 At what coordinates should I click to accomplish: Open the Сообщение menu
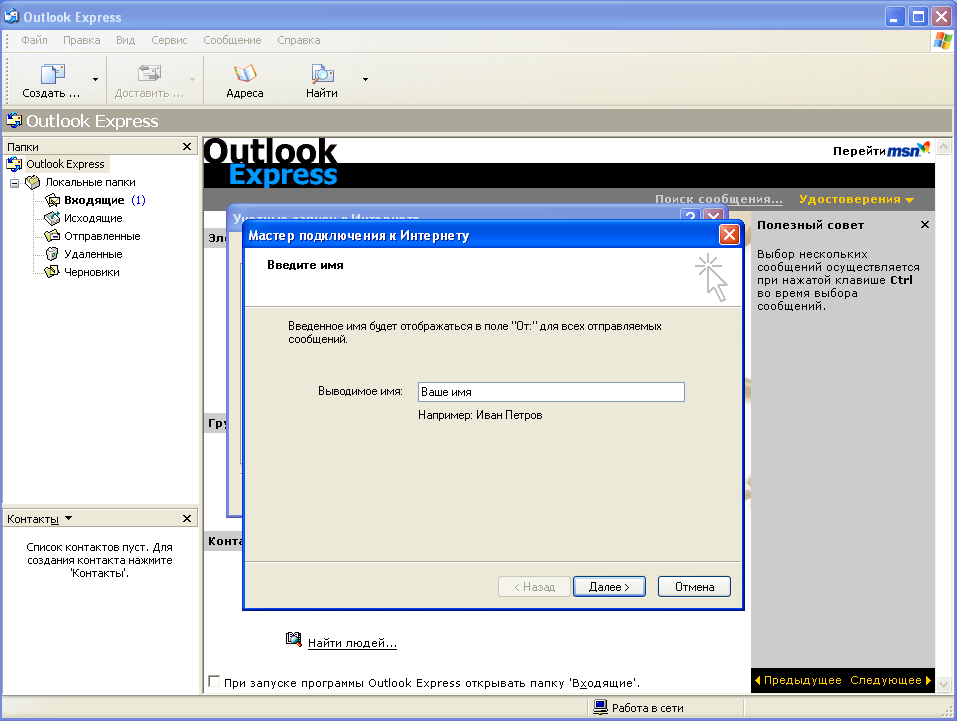232,40
